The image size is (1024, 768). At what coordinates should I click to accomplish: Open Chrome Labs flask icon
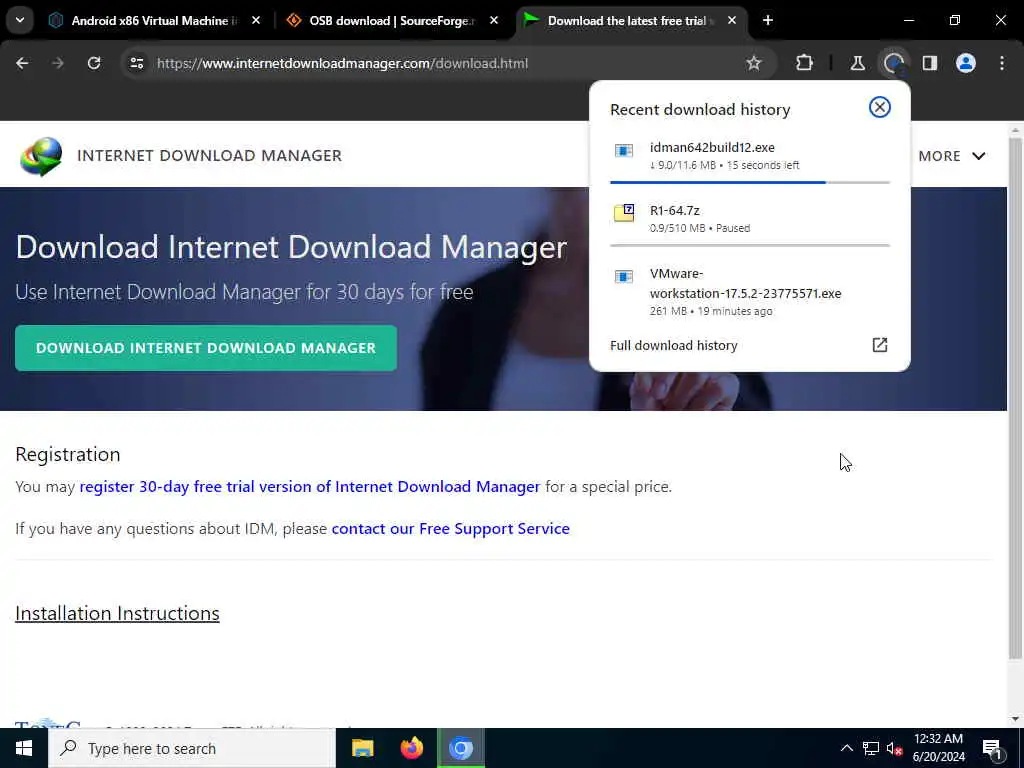pos(857,63)
